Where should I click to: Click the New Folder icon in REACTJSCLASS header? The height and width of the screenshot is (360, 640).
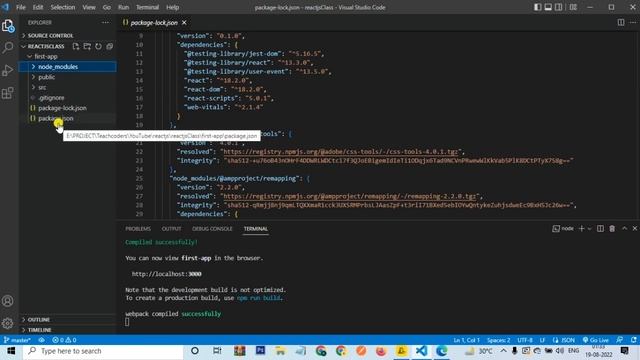87,46
